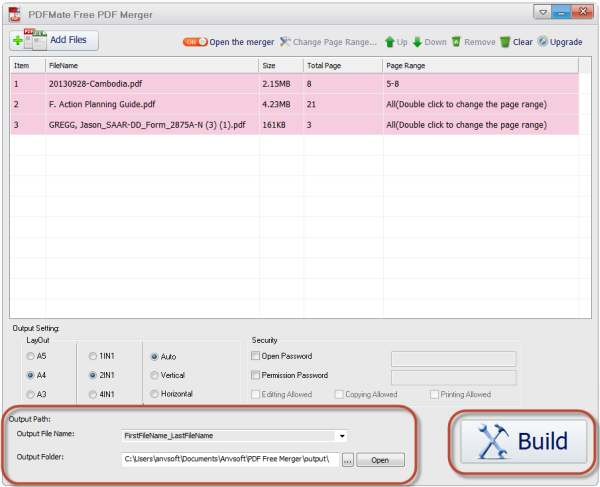Select 20130928-Cambodia.pdf row

coord(295,84)
